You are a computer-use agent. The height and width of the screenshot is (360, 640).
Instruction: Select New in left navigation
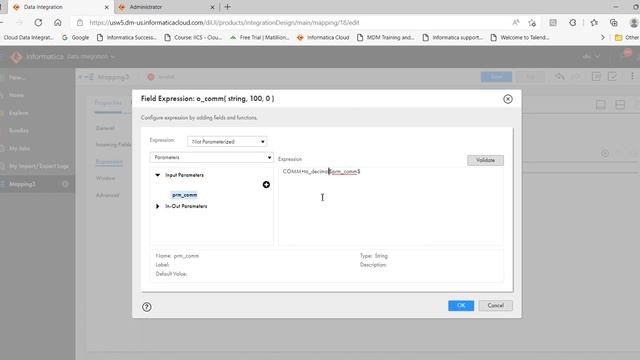point(16,77)
